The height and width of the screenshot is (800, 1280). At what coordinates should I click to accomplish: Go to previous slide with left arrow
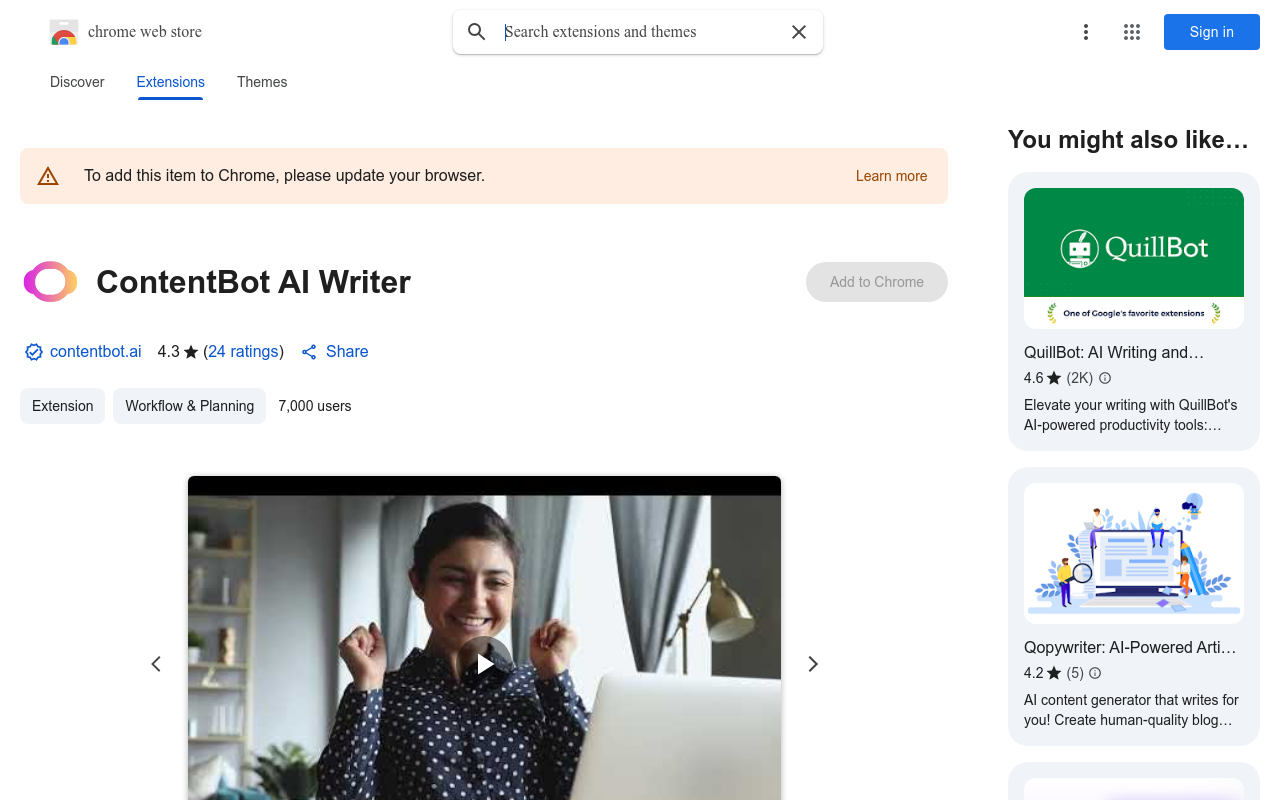click(156, 664)
